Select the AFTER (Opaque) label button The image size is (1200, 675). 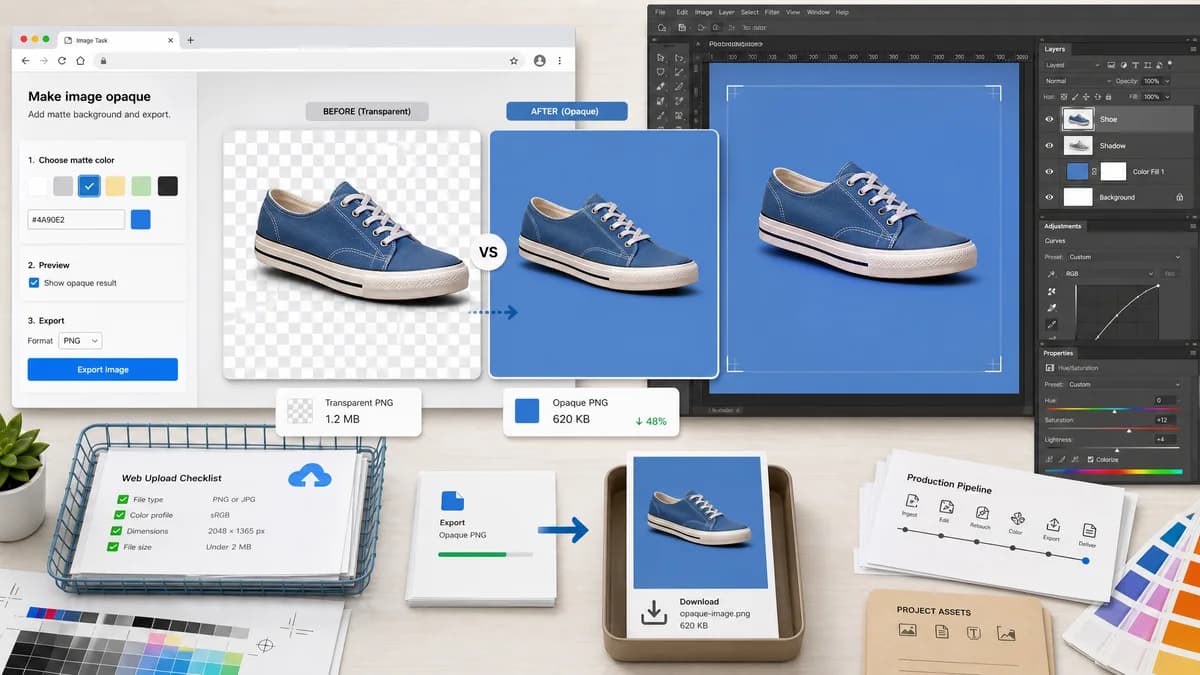[566, 111]
